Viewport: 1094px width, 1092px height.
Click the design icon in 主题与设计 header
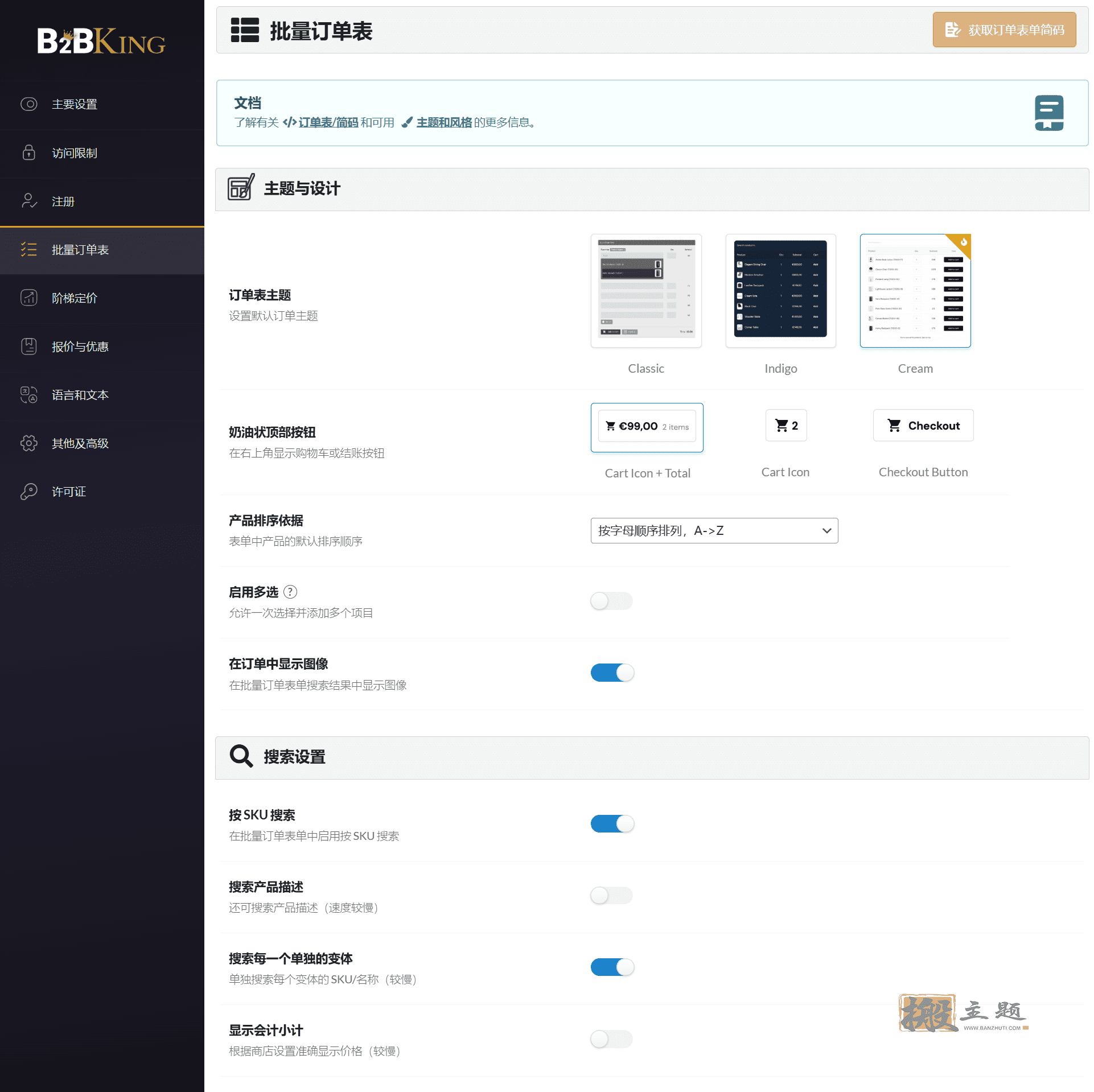[241, 187]
